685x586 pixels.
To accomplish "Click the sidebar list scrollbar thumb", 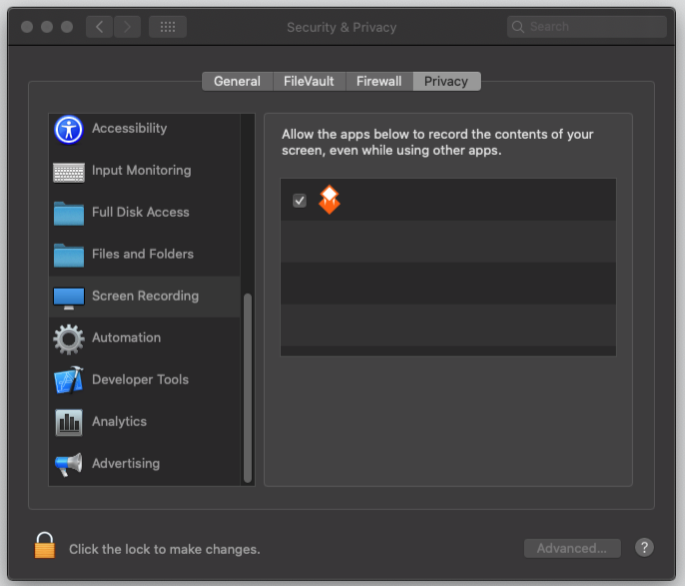I will tap(248, 388).
